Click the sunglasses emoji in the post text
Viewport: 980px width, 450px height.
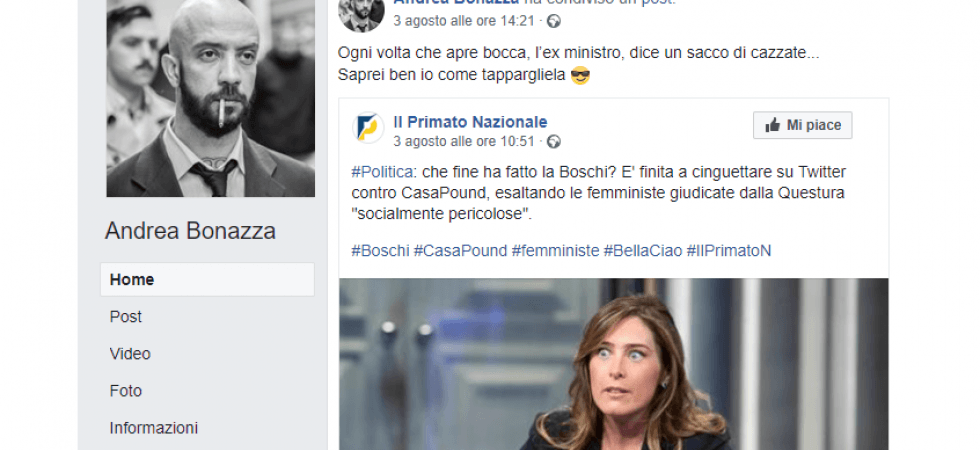point(580,76)
